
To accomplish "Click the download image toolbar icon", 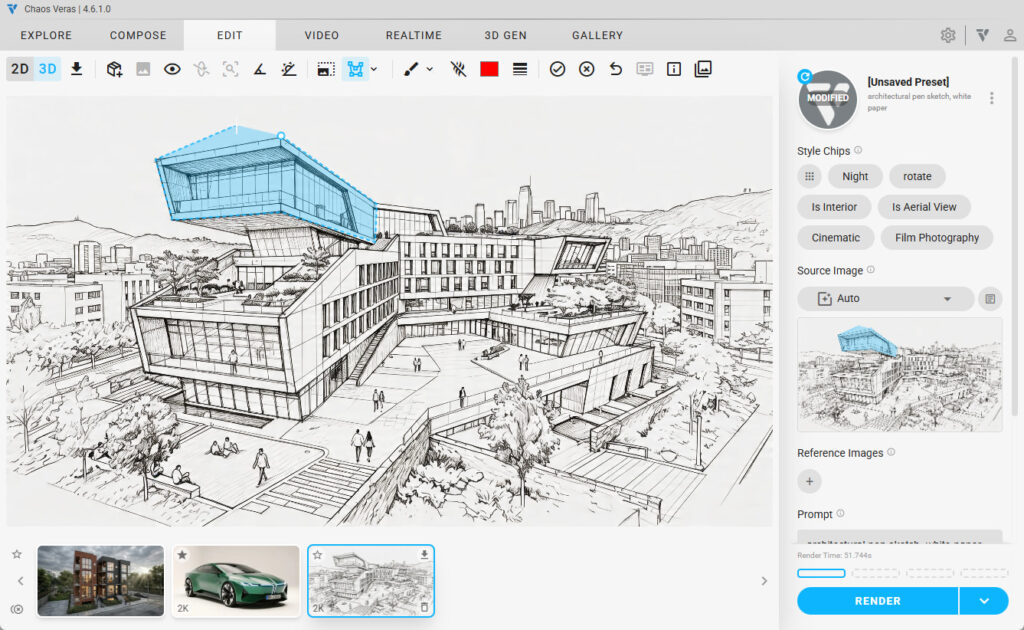I will [76, 69].
